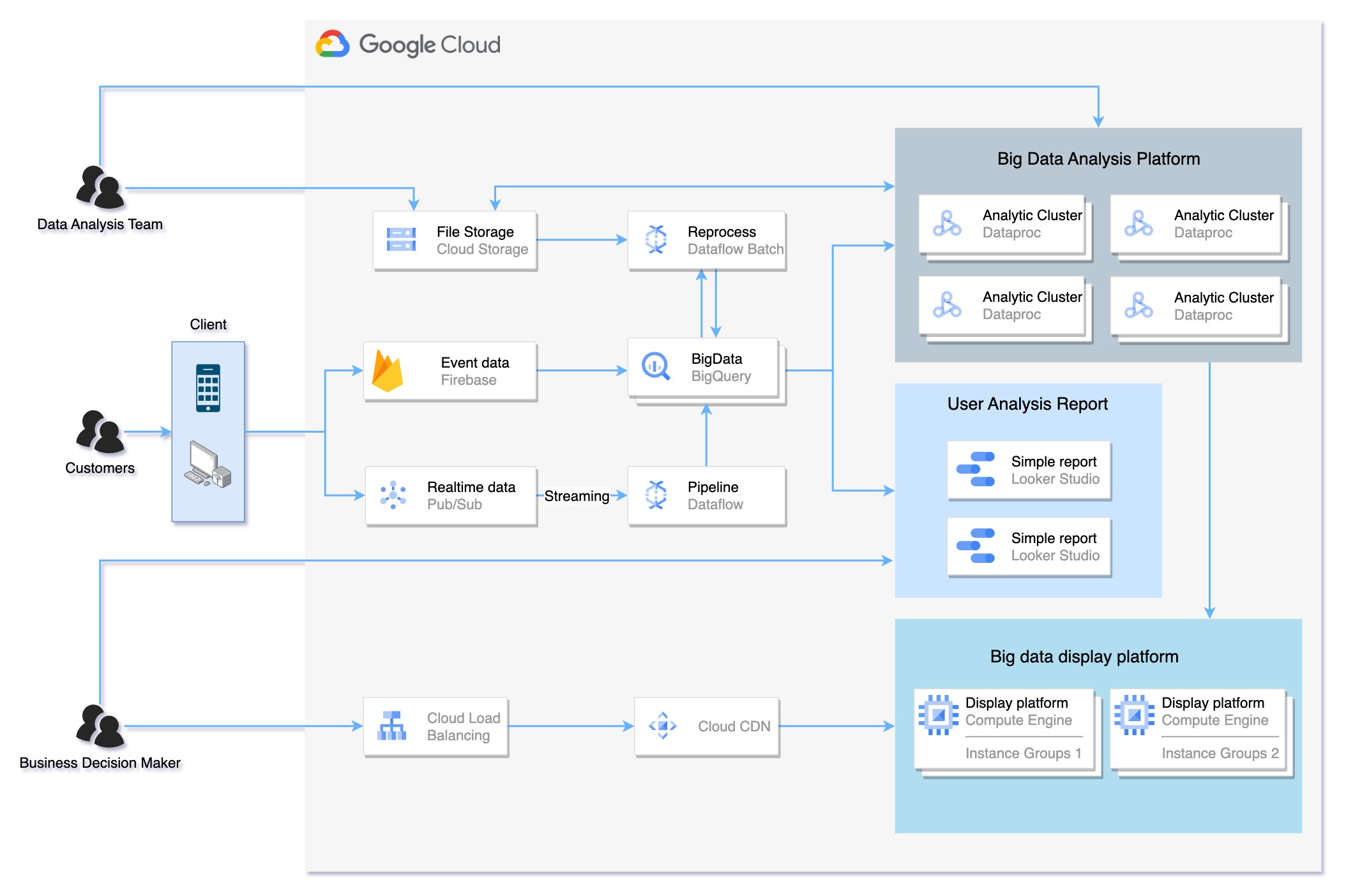Click 'Compute Engine' text above Instance Groups 2
Viewport: 1346px width, 896px height.
(x=1215, y=720)
